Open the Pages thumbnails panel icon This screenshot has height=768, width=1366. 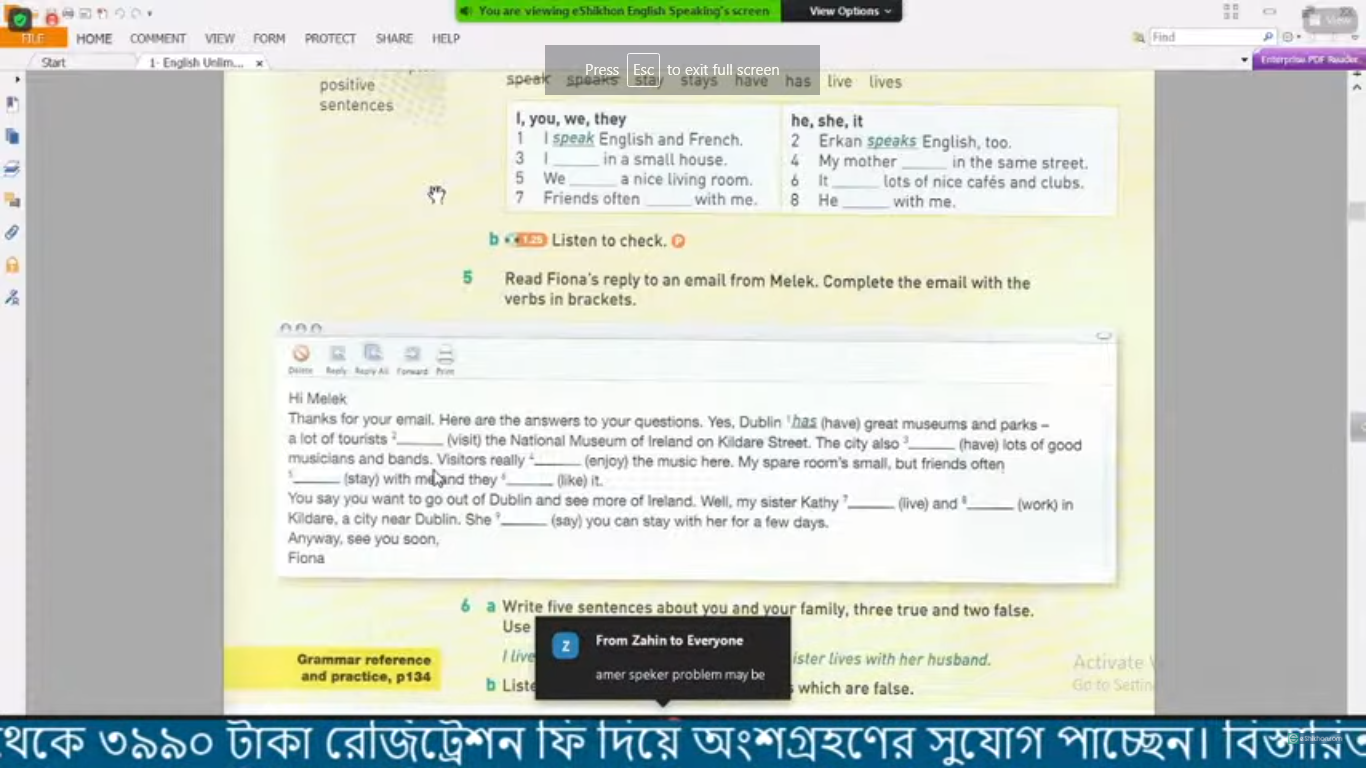(x=12, y=136)
